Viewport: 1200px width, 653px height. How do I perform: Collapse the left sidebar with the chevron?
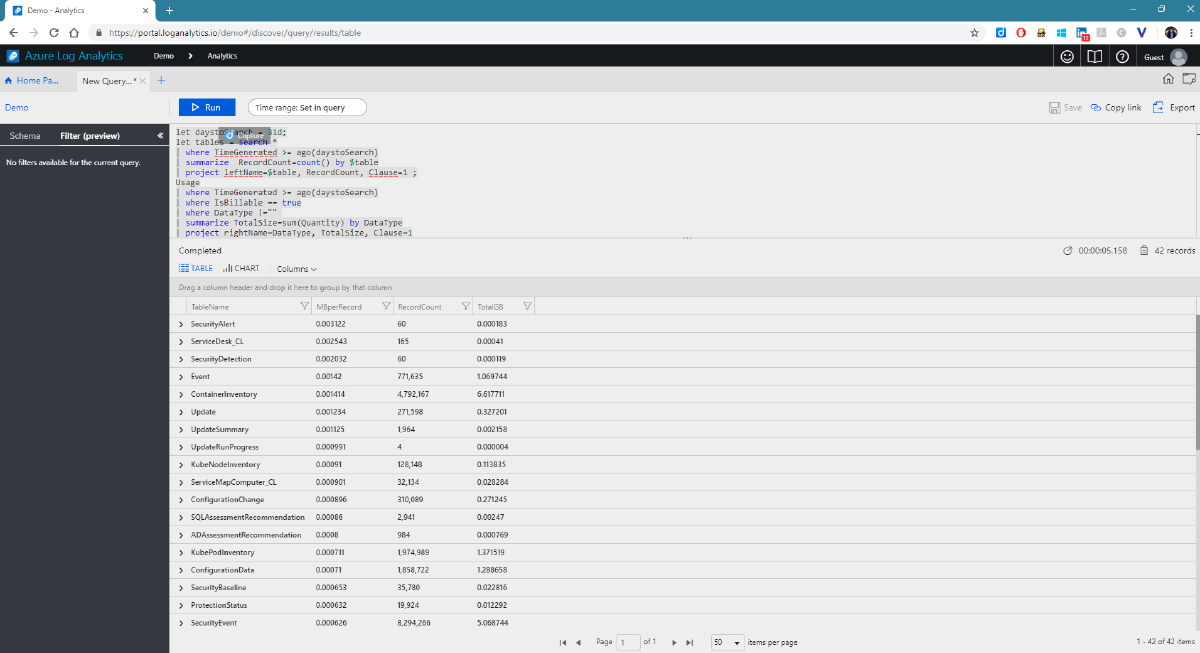click(x=160, y=135)
